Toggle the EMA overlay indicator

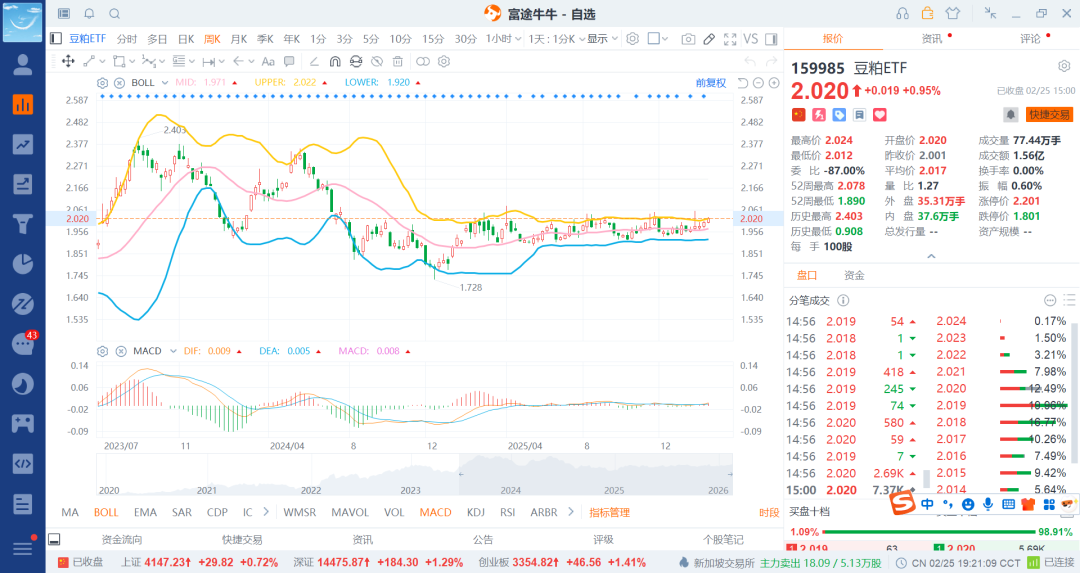pos(145,512)
